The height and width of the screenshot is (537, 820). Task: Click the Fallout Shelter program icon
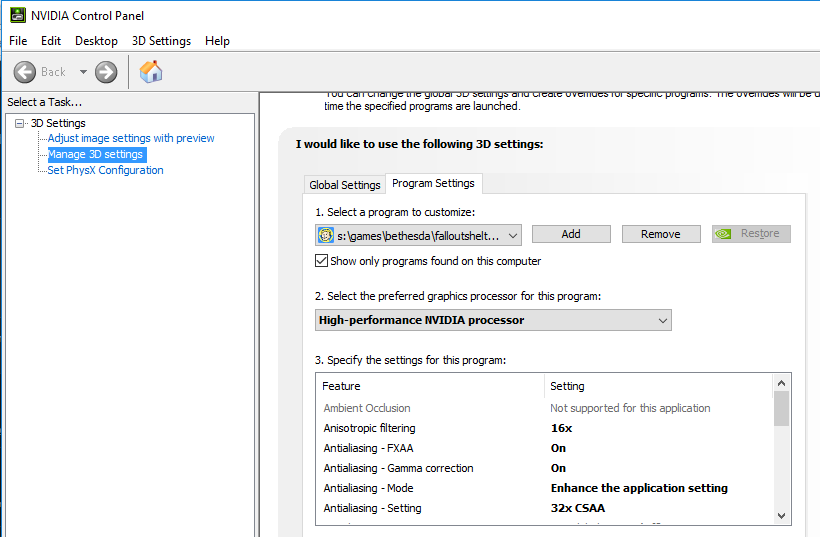point(326,235)
